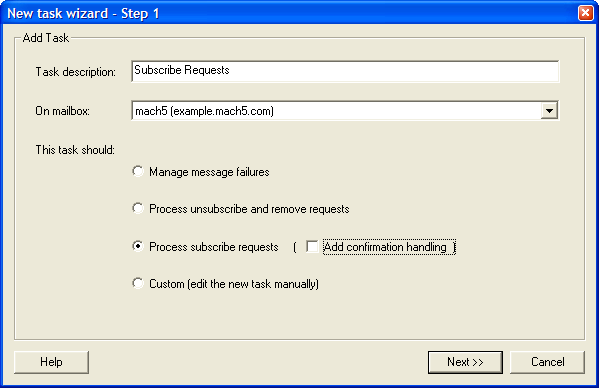Screen dimensions: 599x388
Task: Pick the Custom (edit the new task manually) option
Action: 138,283
